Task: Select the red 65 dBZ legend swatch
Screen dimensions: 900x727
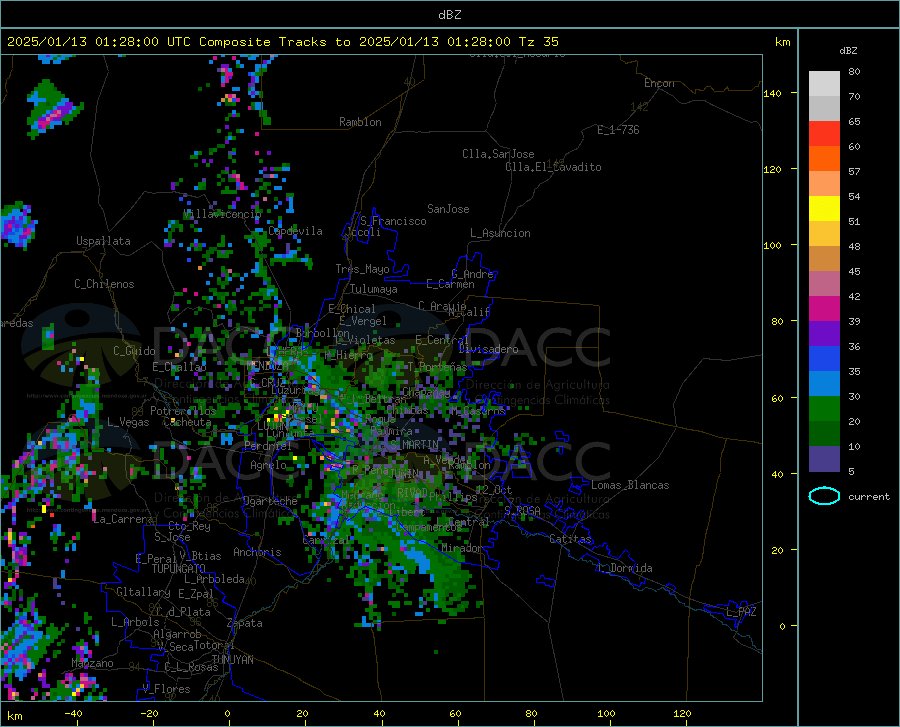Action: click(824, 134)
